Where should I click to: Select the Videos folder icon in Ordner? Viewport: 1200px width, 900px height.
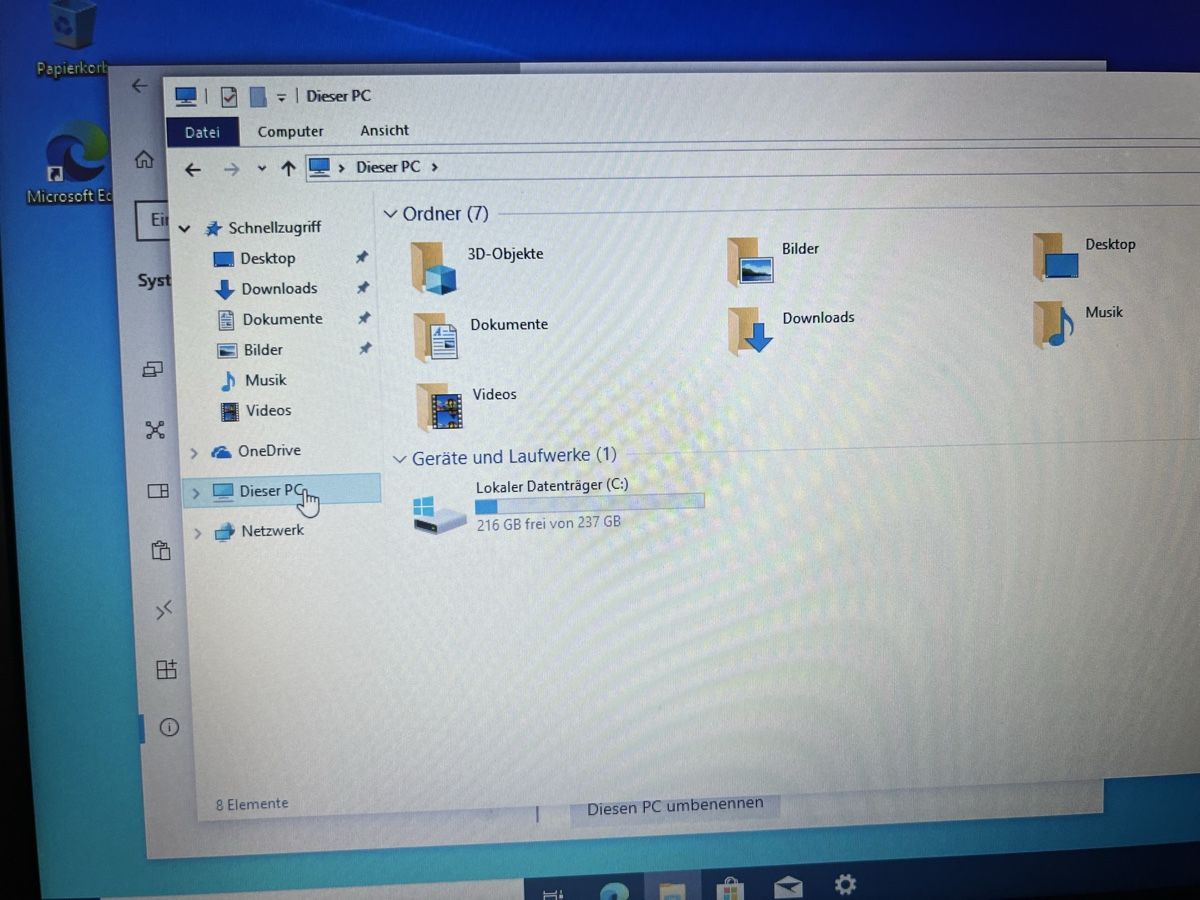tap(439, 407)
